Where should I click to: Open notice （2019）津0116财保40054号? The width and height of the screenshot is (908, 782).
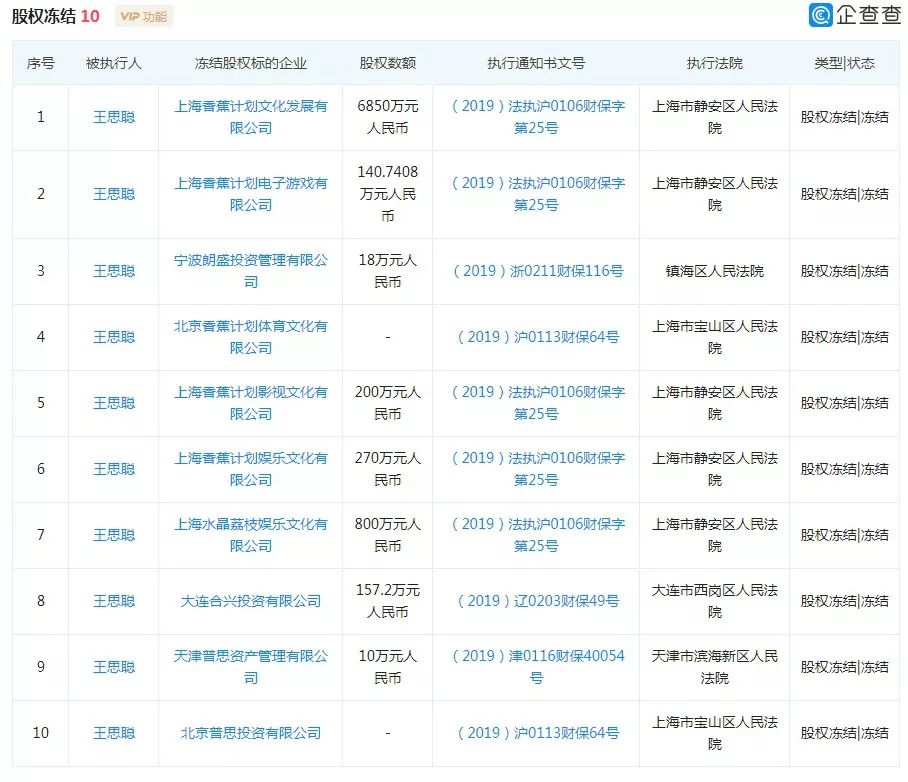pyautogui.click(x=536, y=667)
